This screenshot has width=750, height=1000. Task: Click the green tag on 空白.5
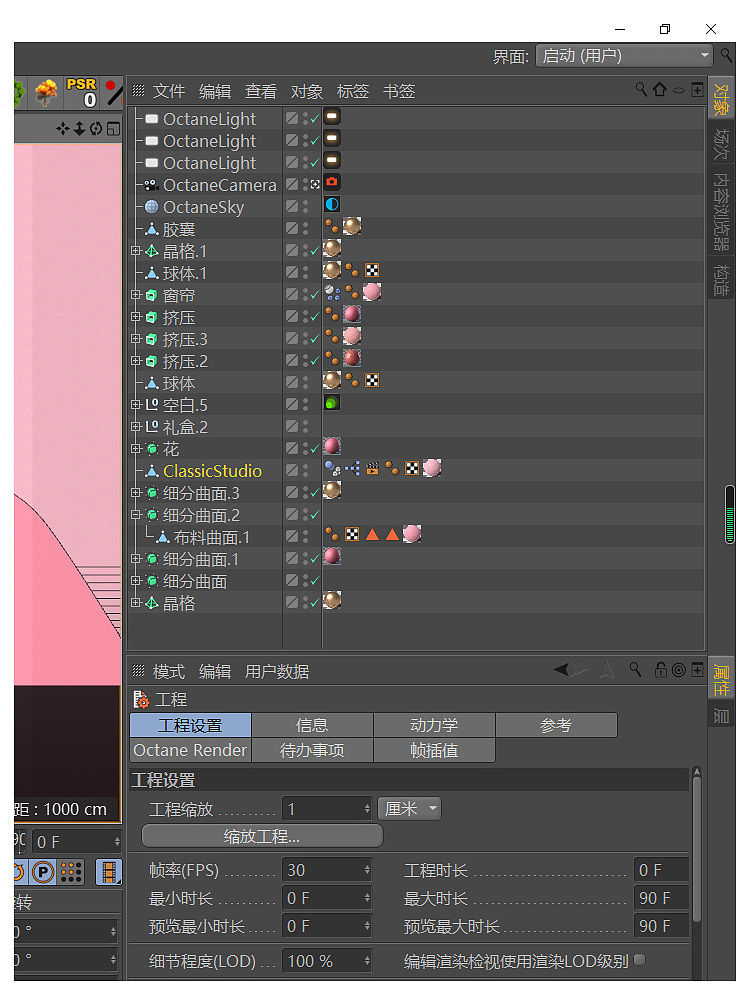(332, 403)
